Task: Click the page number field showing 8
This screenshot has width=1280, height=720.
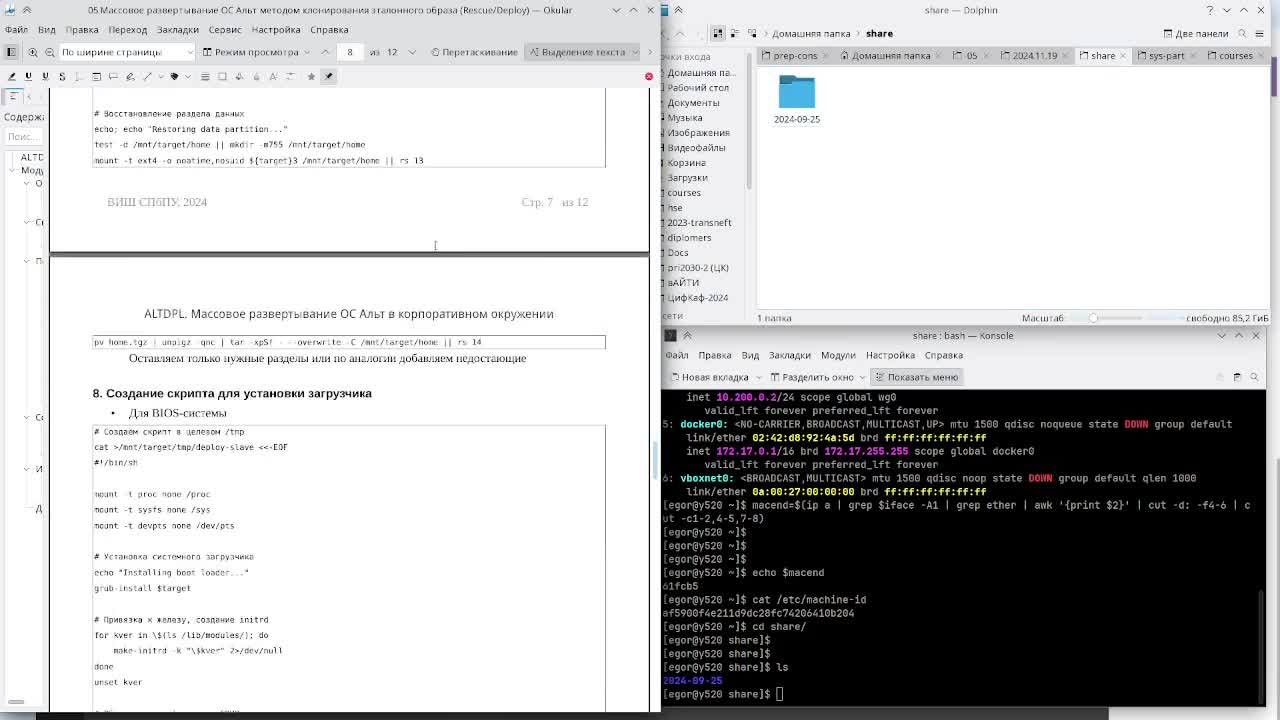Action: tap(350, 52)
